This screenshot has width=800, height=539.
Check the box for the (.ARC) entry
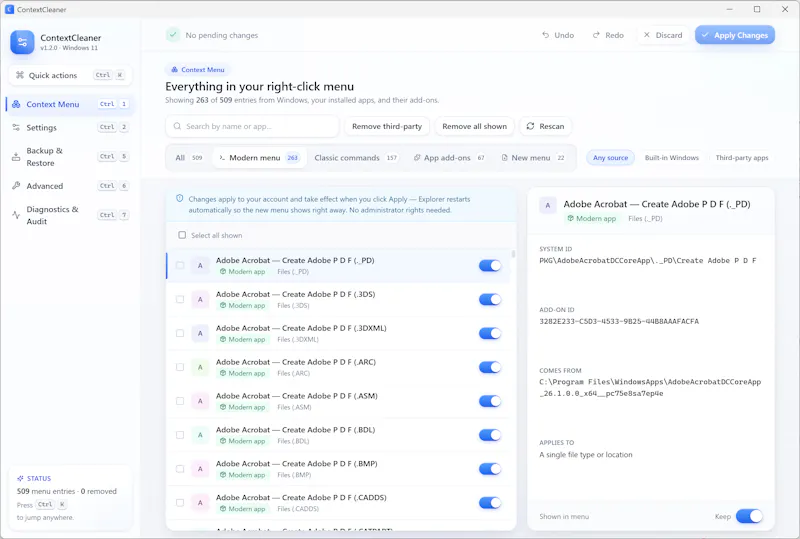[180, 367]
